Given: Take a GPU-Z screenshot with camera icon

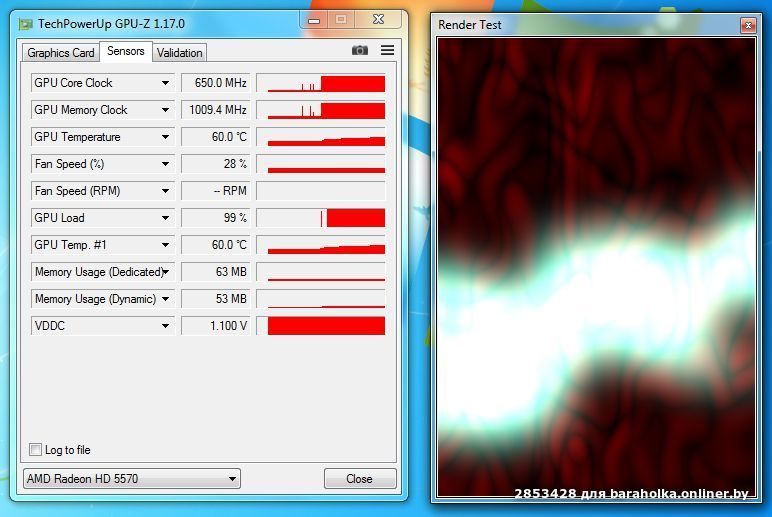Looking at the screenshot, I should tap(360, 50).
